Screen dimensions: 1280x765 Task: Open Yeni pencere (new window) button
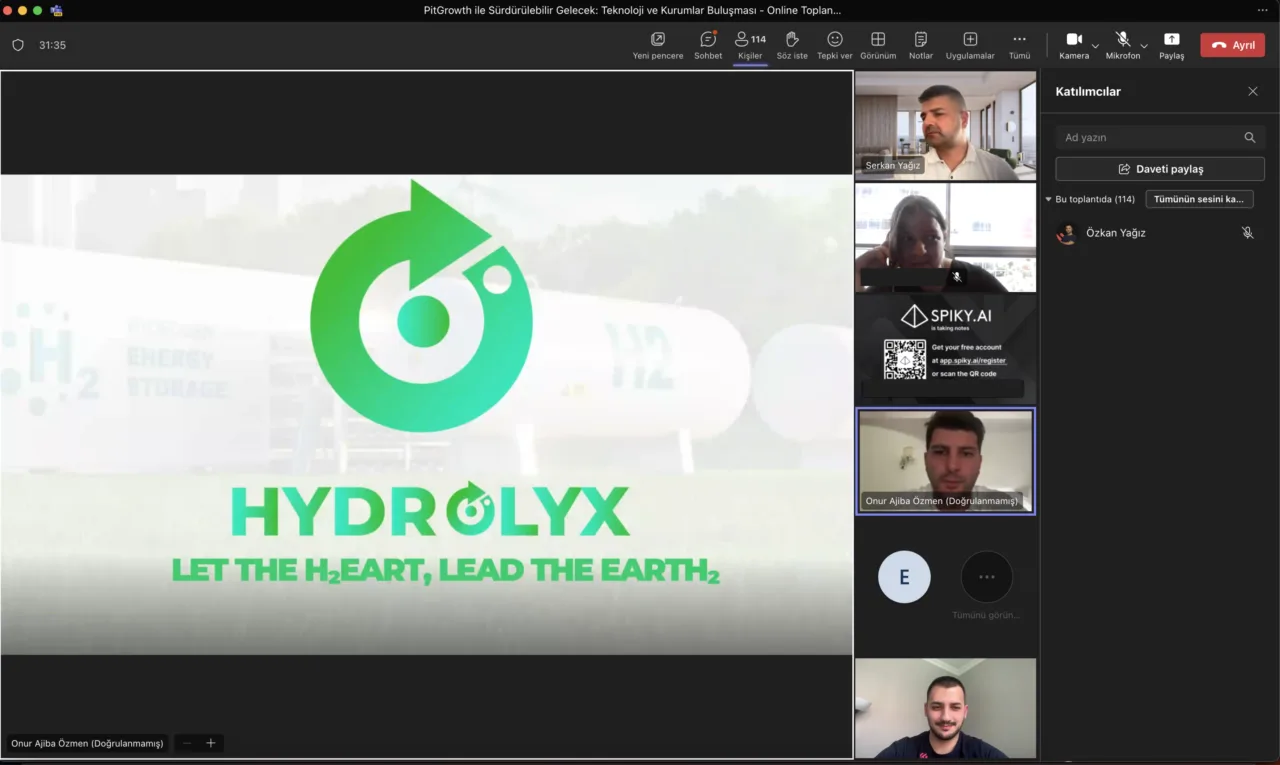658,45
